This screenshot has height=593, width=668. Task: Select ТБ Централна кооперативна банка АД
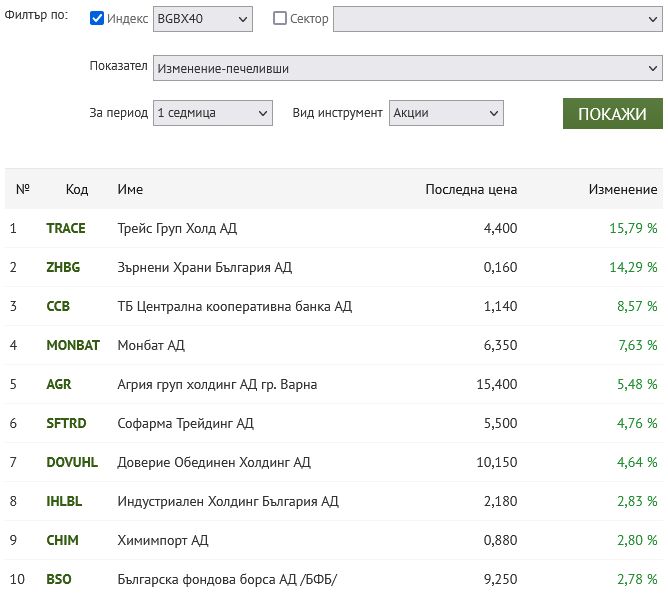(x=235, y=306)
